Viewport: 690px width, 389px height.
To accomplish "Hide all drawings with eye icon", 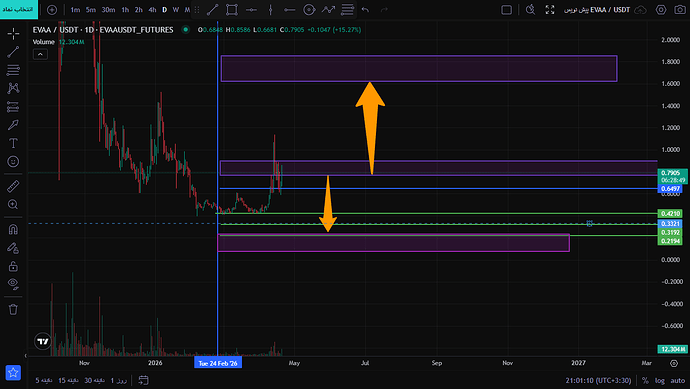I will pos(13,284).
